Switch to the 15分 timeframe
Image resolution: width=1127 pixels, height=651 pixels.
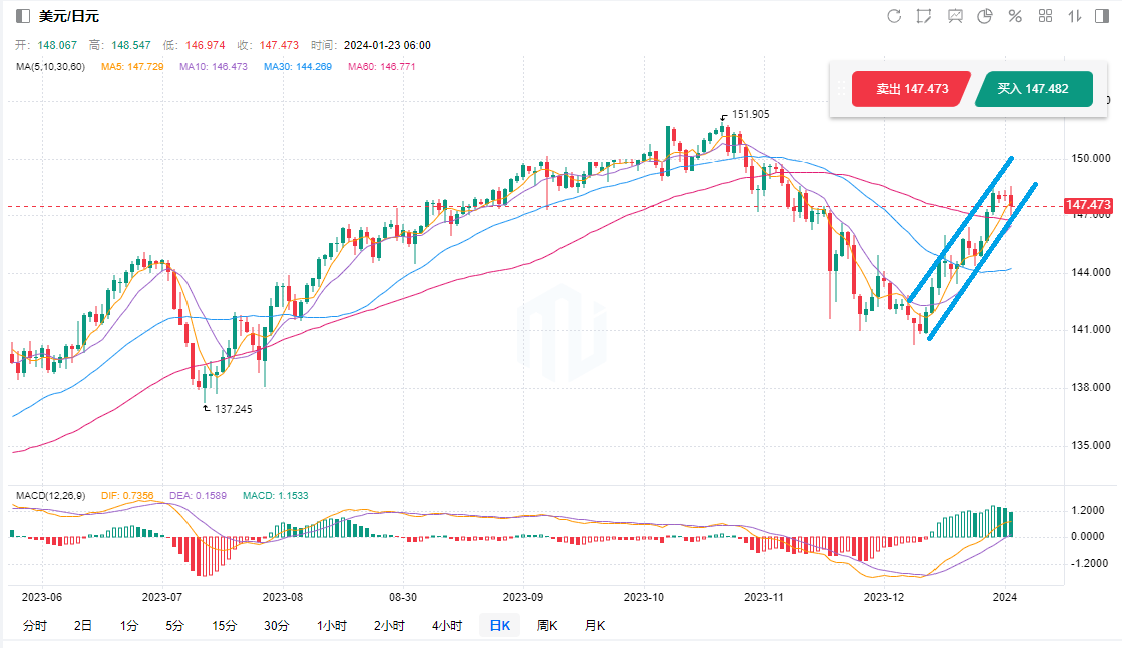tap(224, 626)
